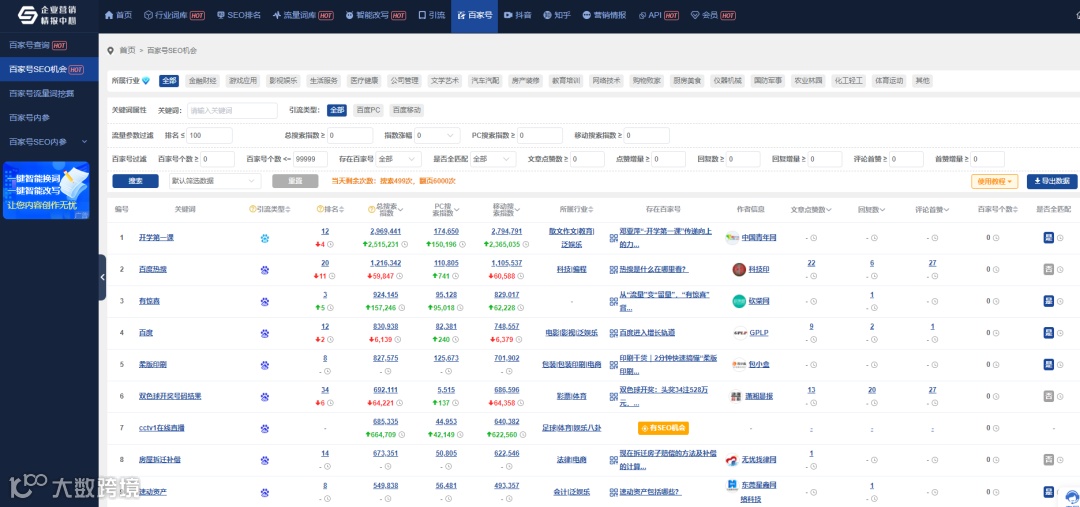Screen dimensions: 1080x507
Task: Click the Baidu paw icon in 开学第一课 row
Action: tap(264, 238)
